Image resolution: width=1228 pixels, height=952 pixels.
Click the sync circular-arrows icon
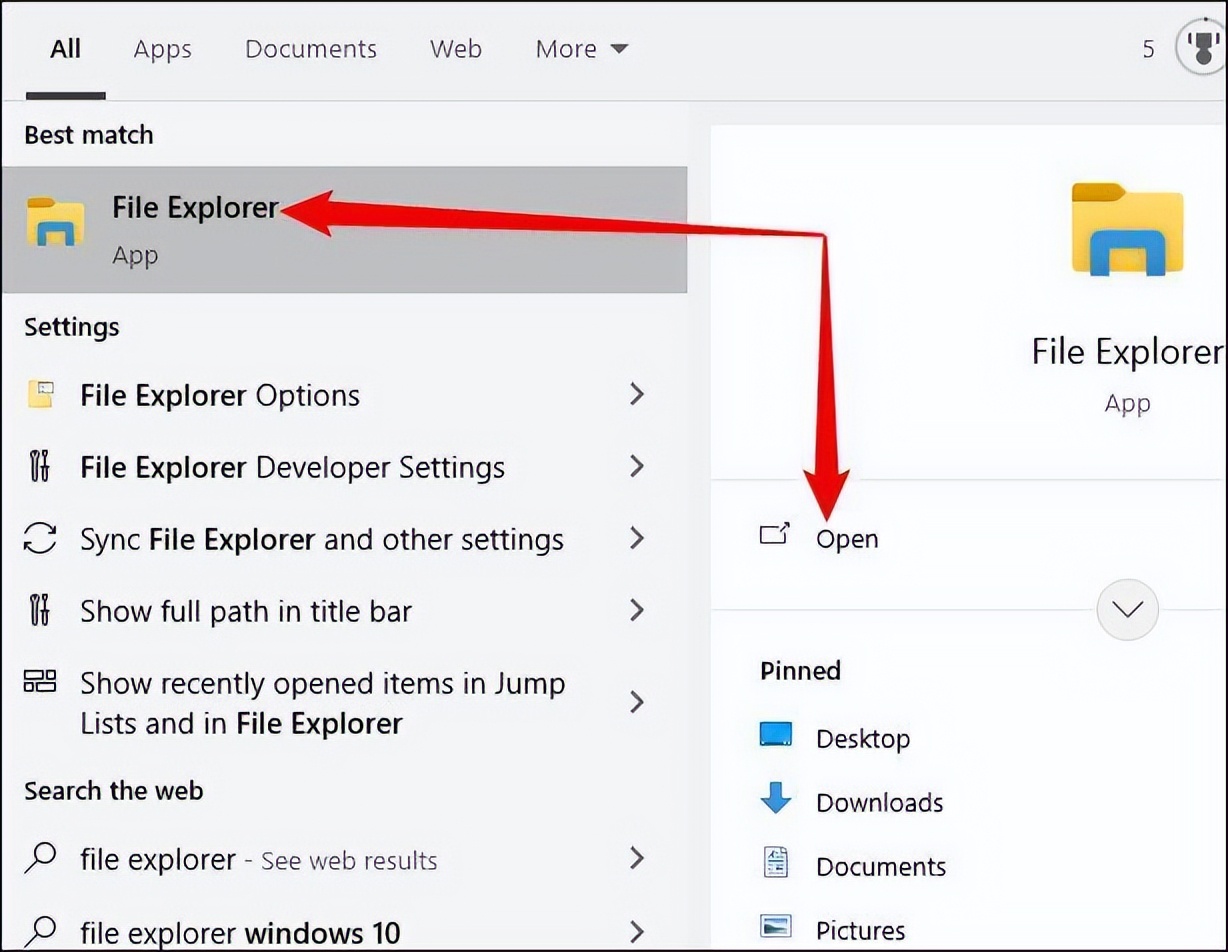(x=41, y=538)
